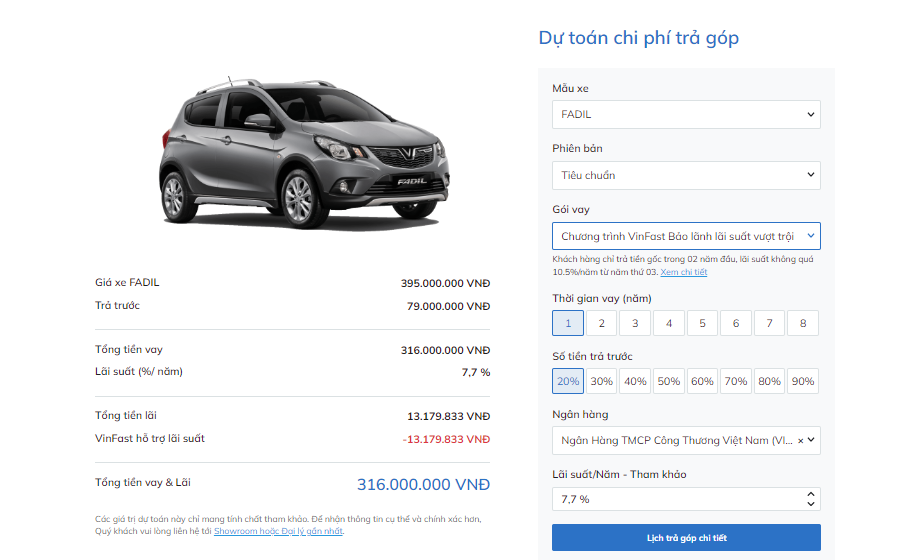Open the Mẫu xe FADIL dropdown
This screenshot has height=560, width=916.
coord(686,114)
